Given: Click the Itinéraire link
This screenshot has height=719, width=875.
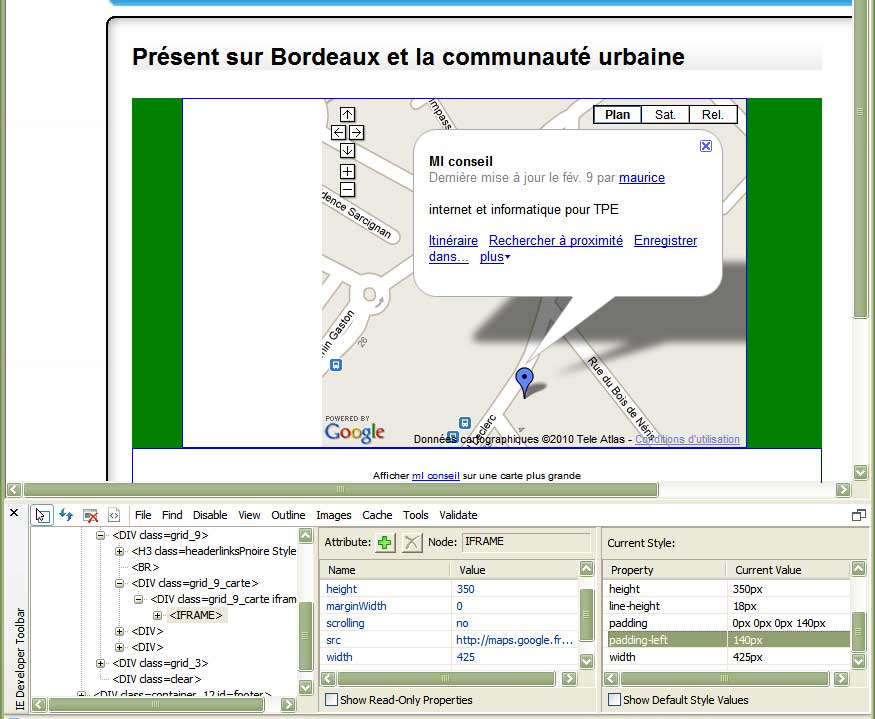Looking at the screenshot, I should coord(453,241).
